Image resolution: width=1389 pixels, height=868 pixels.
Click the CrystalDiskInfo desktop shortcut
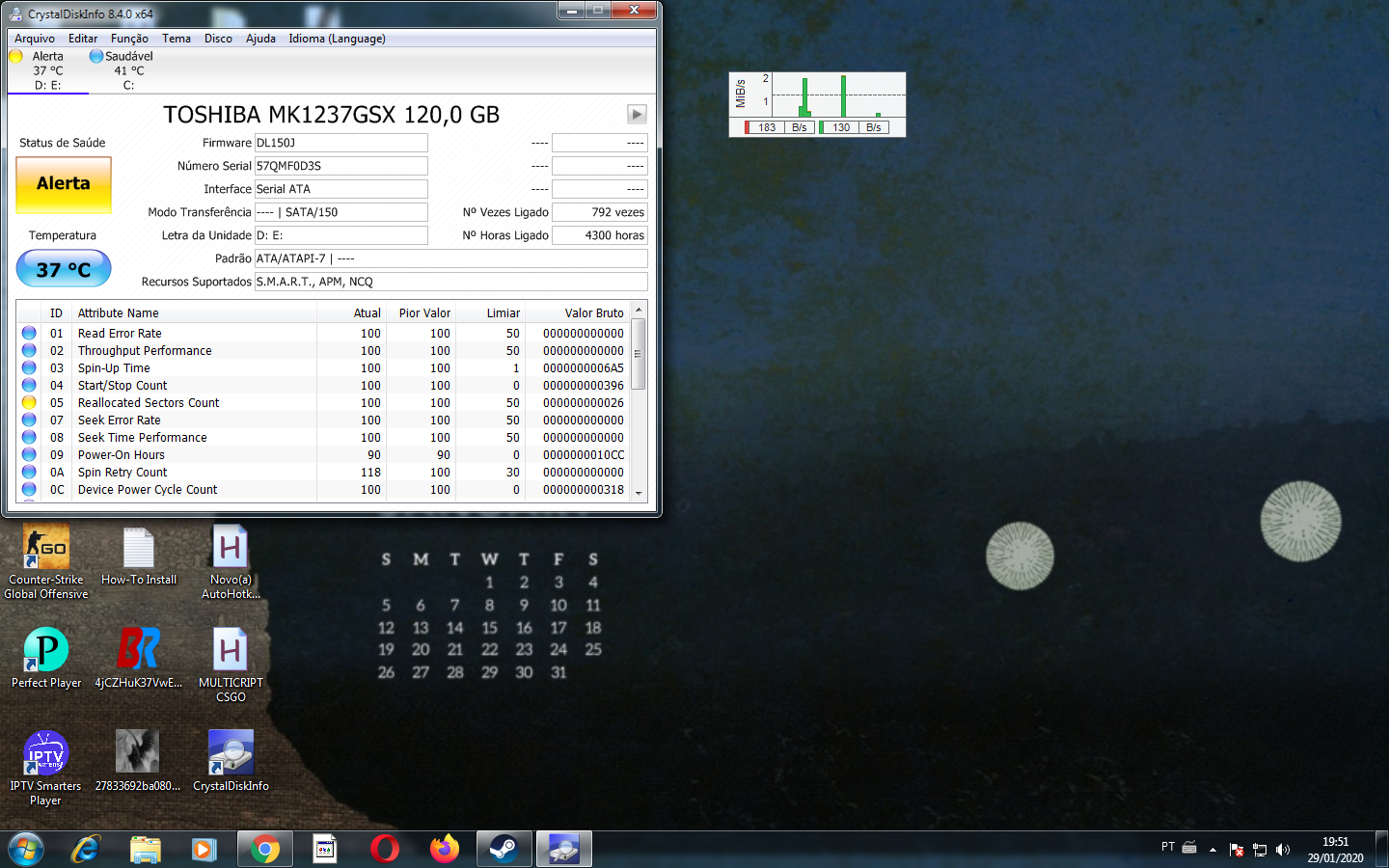[231, 761]
